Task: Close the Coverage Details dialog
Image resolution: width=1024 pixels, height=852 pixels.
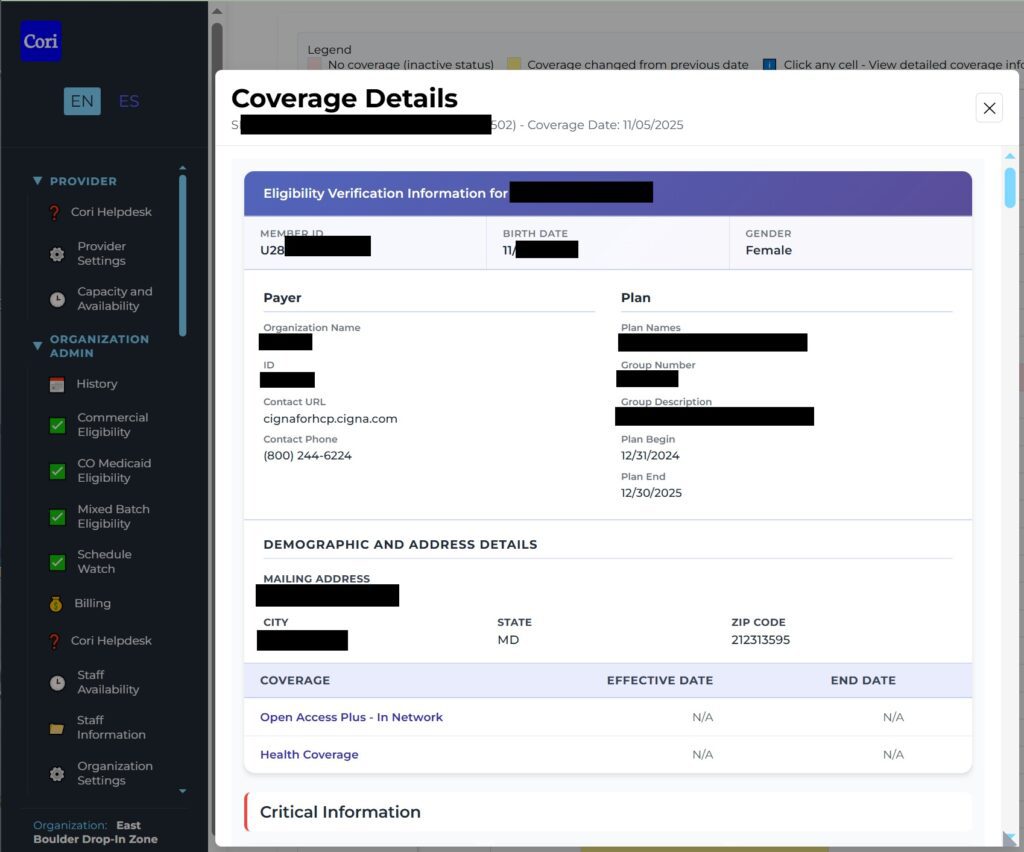Action: 989,108
